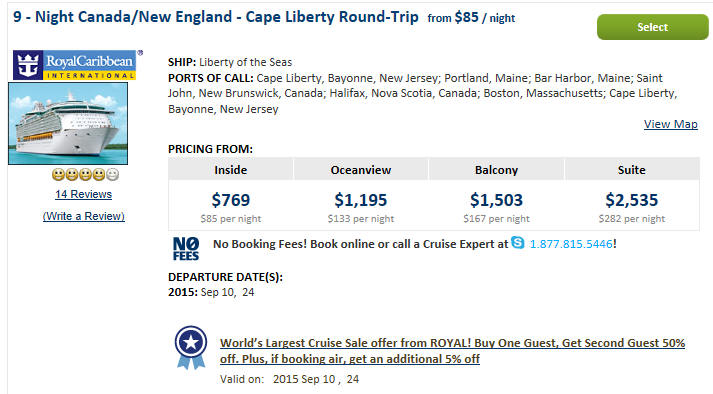Click the $1,503 Balcony price
This screenshot has height=394, width=713.
coord(497,200)
